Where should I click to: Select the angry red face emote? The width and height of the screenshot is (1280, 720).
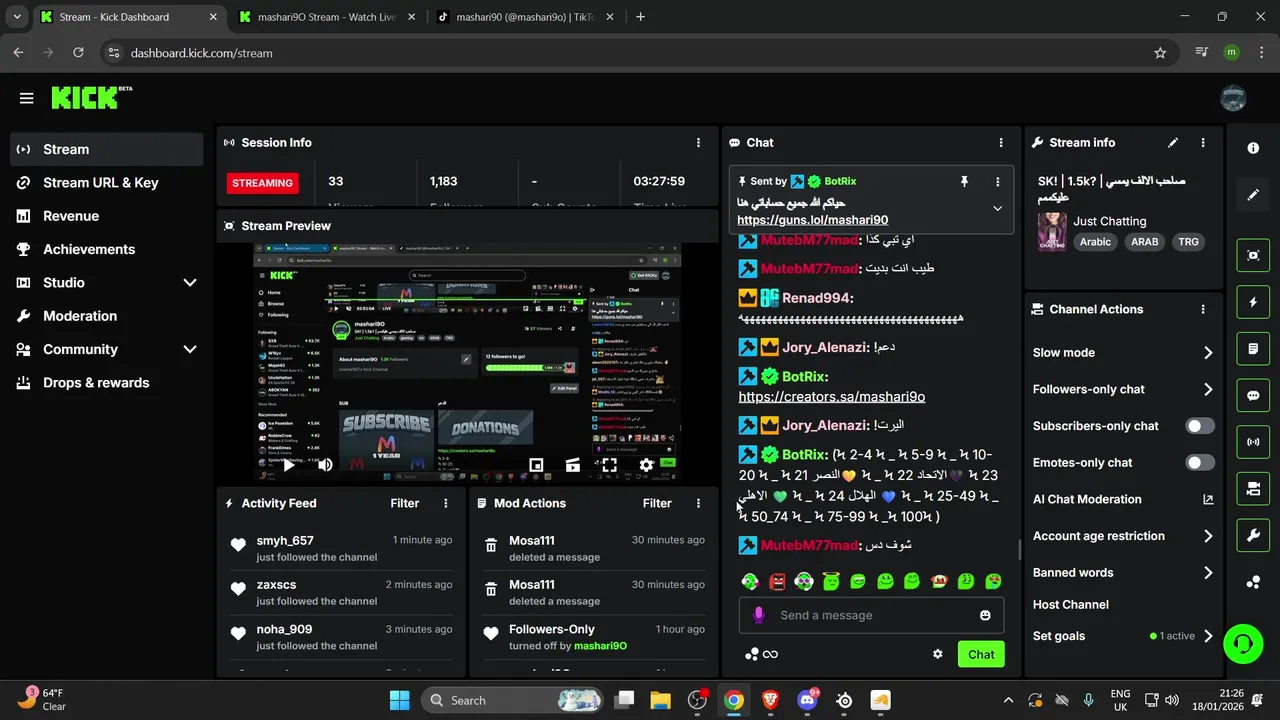777,581
